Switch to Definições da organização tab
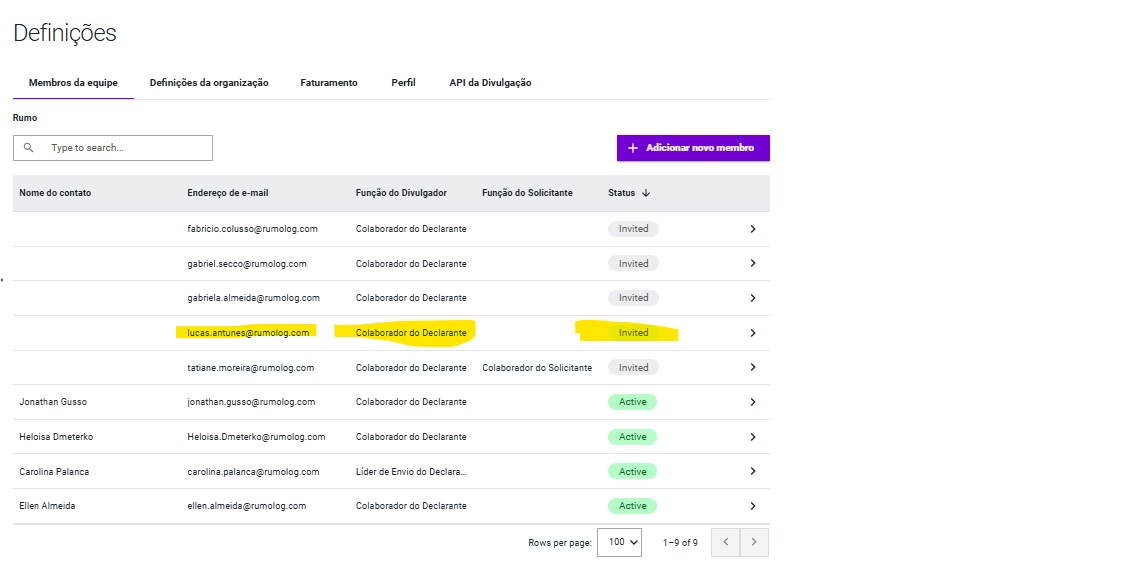 click(x=209, y=83)
